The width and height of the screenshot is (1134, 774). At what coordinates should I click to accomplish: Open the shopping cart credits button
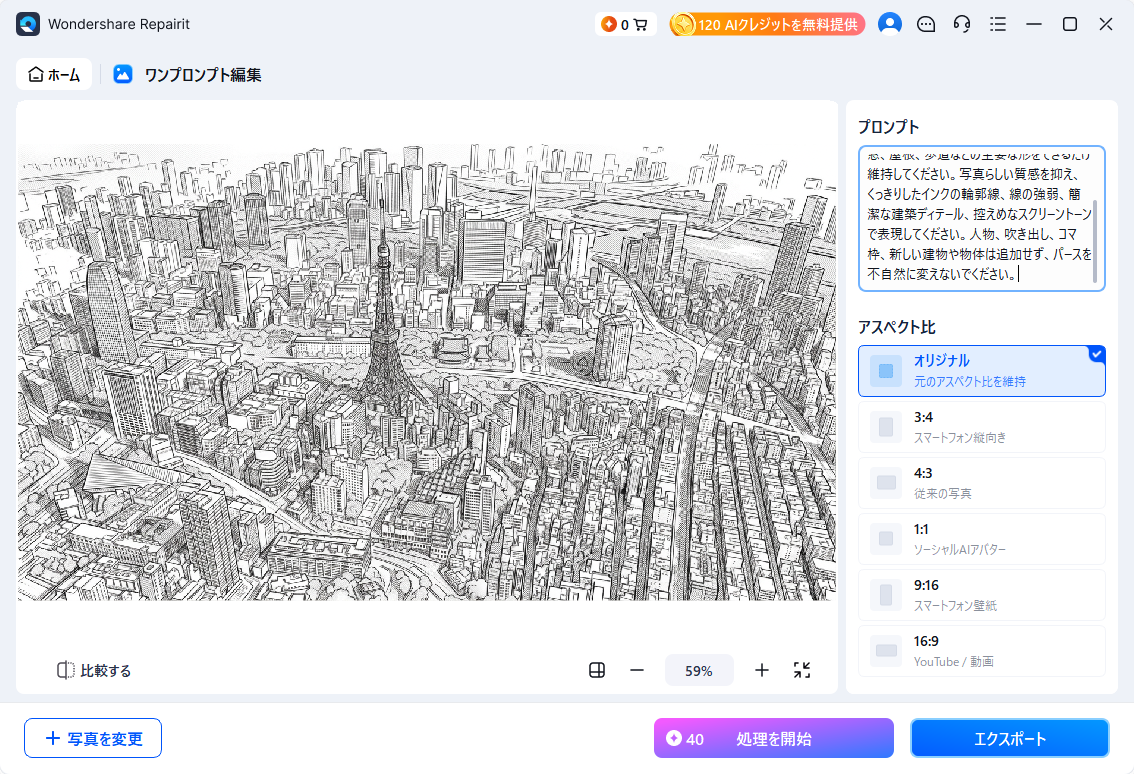626,24
